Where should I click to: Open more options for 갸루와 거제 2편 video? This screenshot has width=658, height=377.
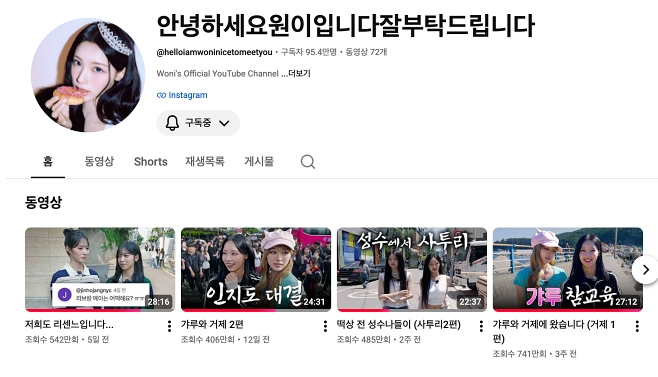(x=325, y=326)
